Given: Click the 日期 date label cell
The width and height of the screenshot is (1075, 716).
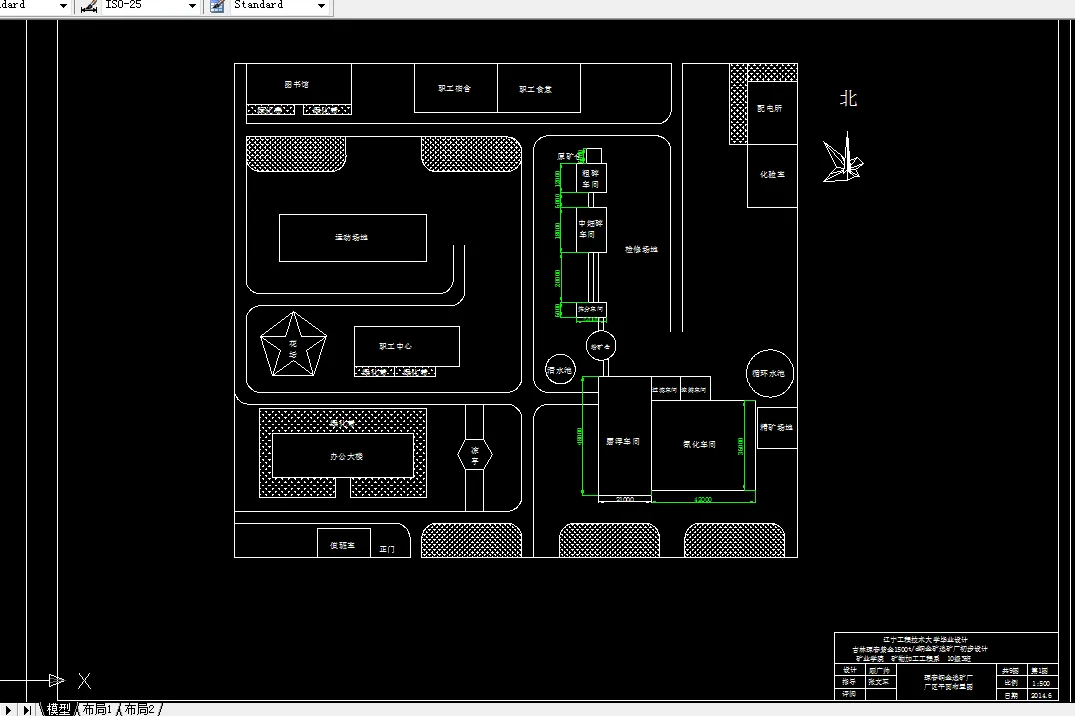Looking at the screenshot, I should pyautogui.click(x=1011, y=695).
